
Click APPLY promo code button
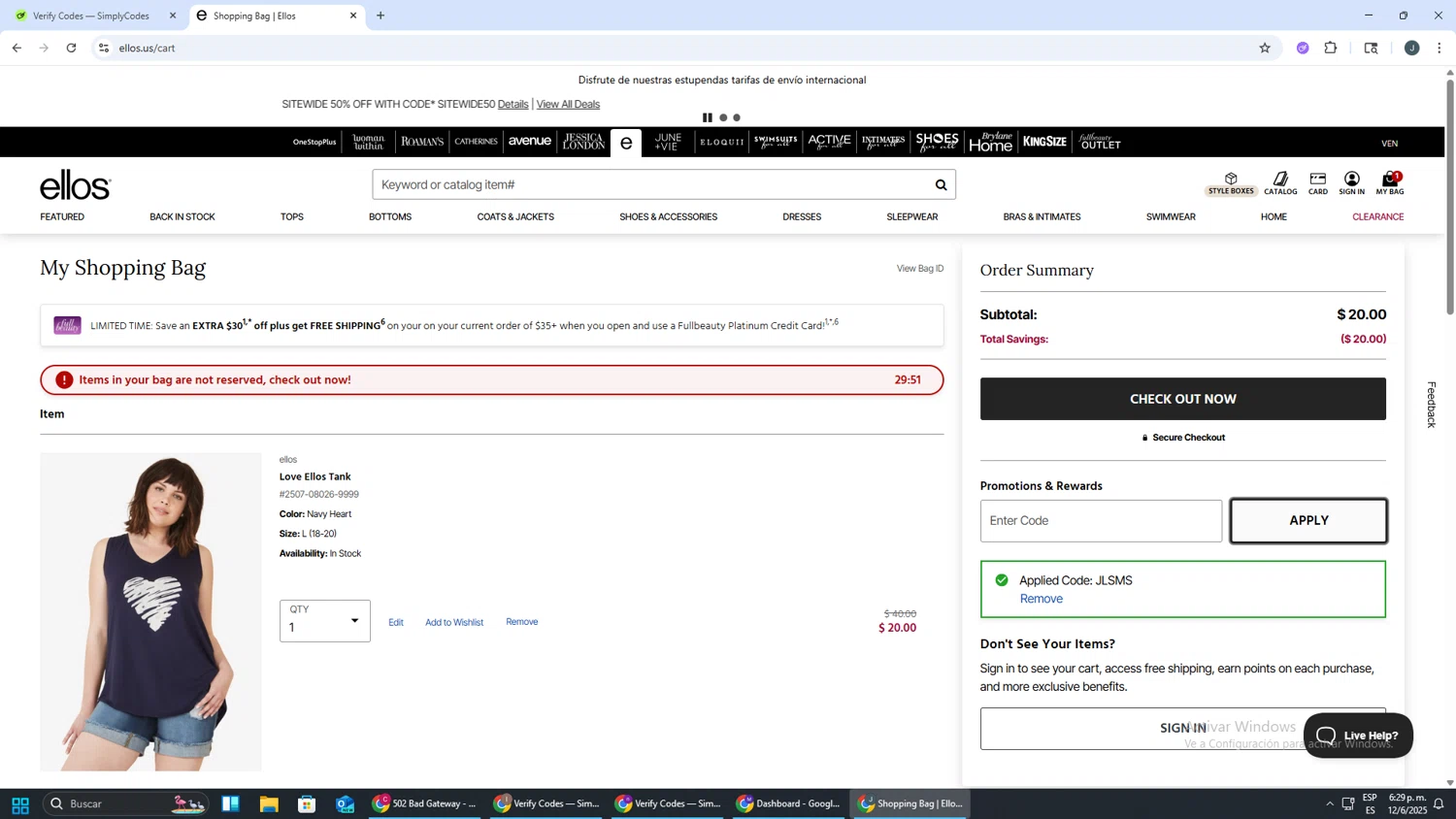1308,521
